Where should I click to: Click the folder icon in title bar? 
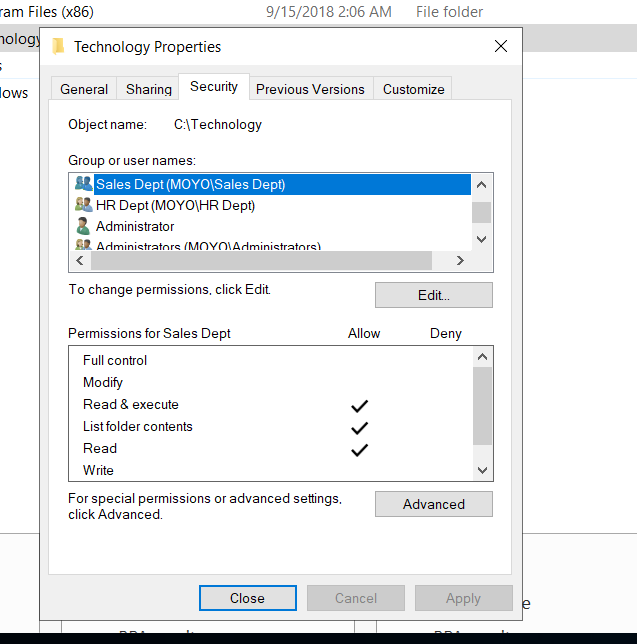59,46
